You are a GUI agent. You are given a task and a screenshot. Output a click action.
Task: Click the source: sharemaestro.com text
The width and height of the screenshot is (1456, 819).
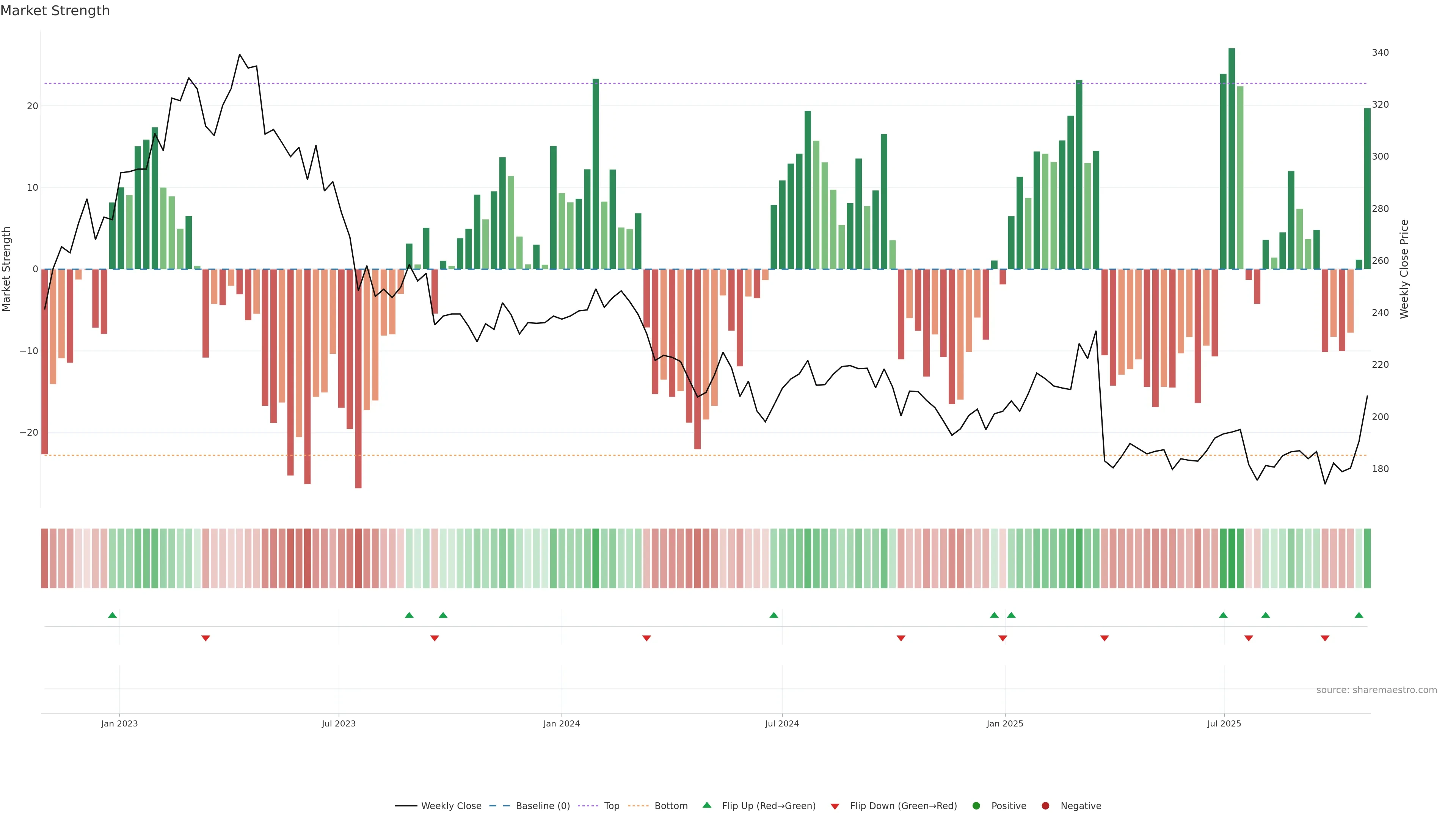1376,690
